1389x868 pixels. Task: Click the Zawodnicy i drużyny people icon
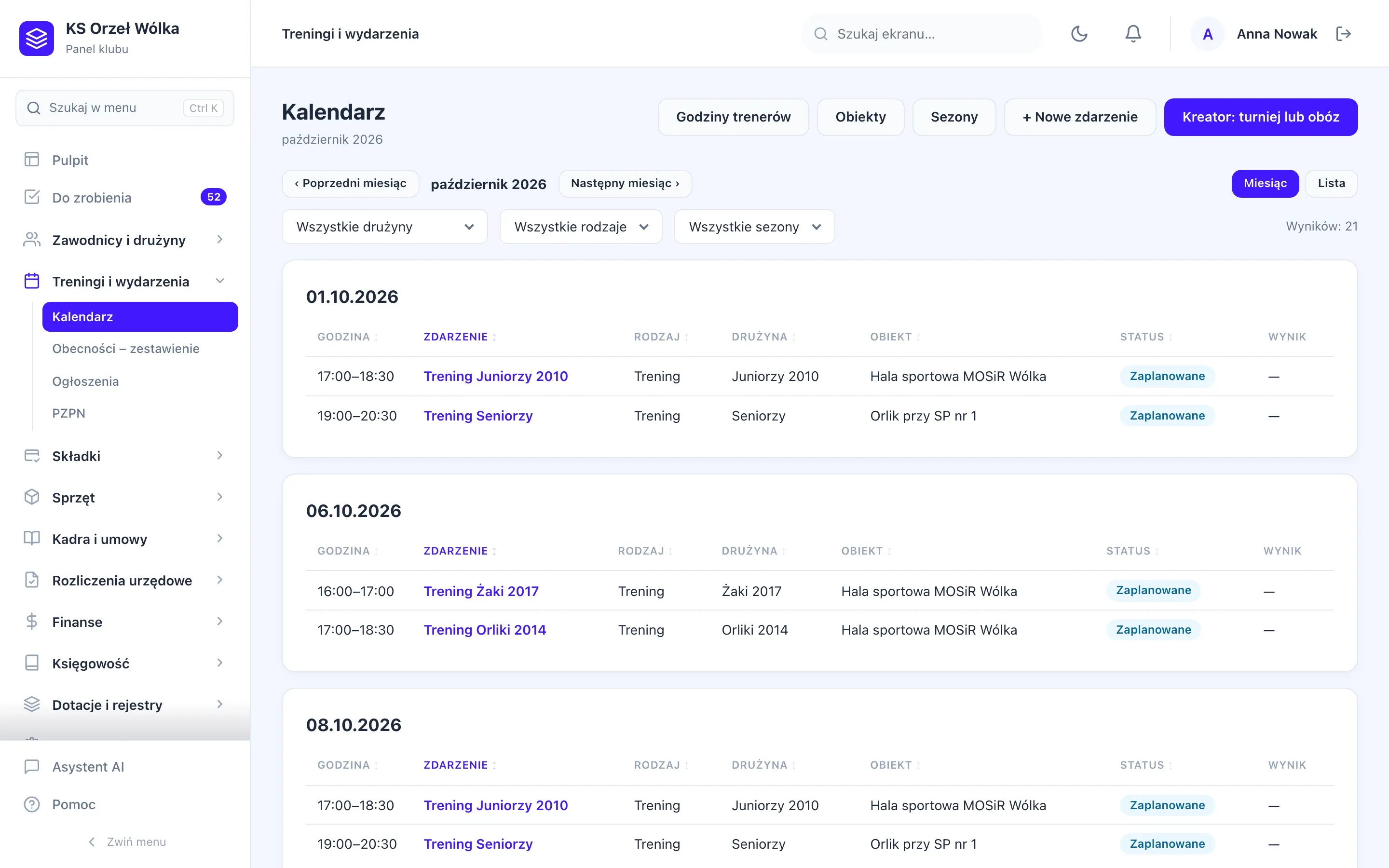click(x=32, y=239)
